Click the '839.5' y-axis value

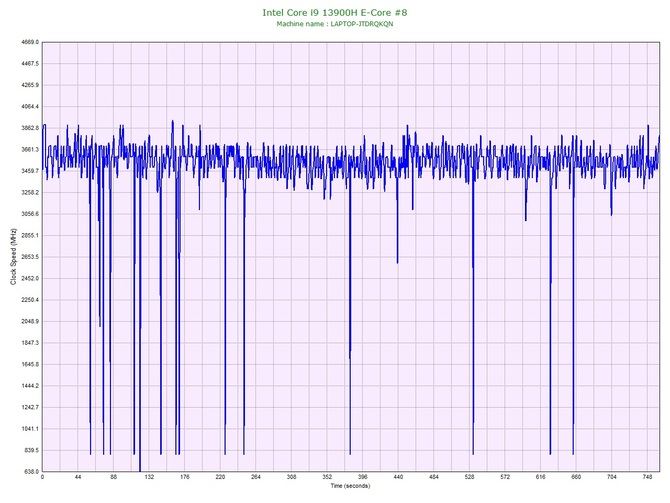coord(31,450)
